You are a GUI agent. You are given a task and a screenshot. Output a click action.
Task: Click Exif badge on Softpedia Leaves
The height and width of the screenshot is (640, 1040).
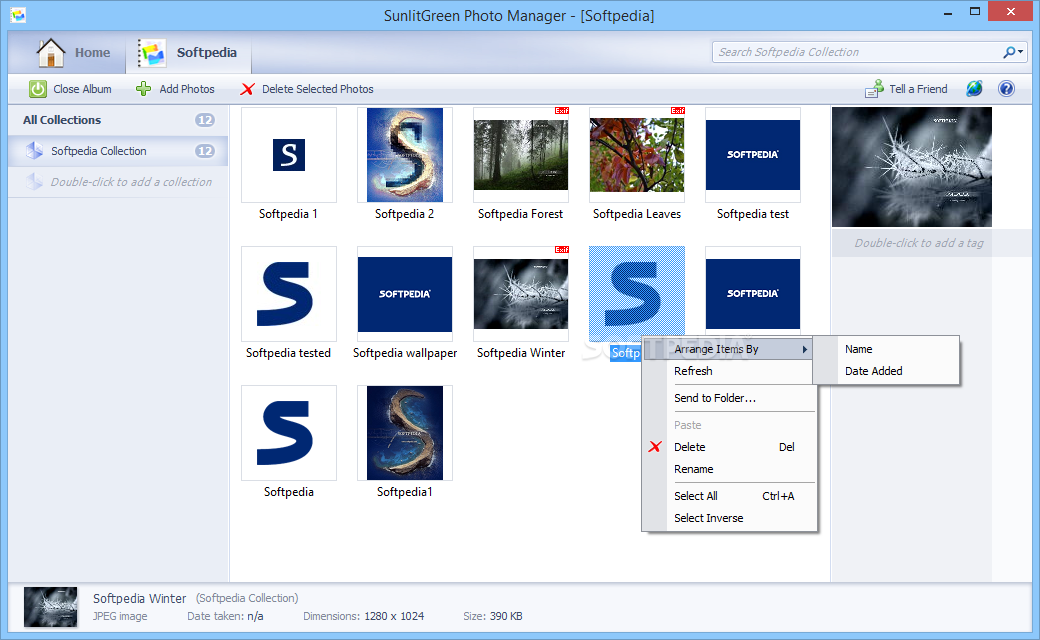[677, 111]
